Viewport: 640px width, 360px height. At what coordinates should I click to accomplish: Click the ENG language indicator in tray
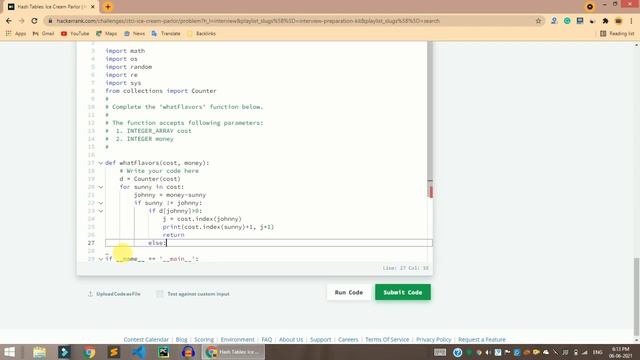tap(598, 352)
